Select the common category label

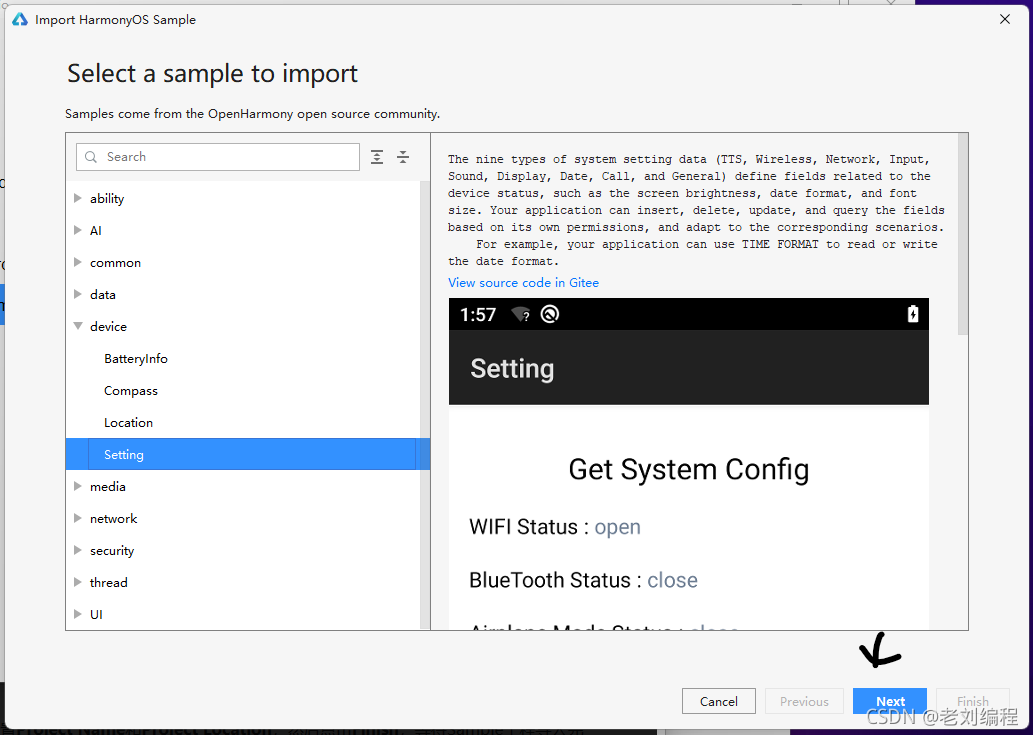point(115,262)
